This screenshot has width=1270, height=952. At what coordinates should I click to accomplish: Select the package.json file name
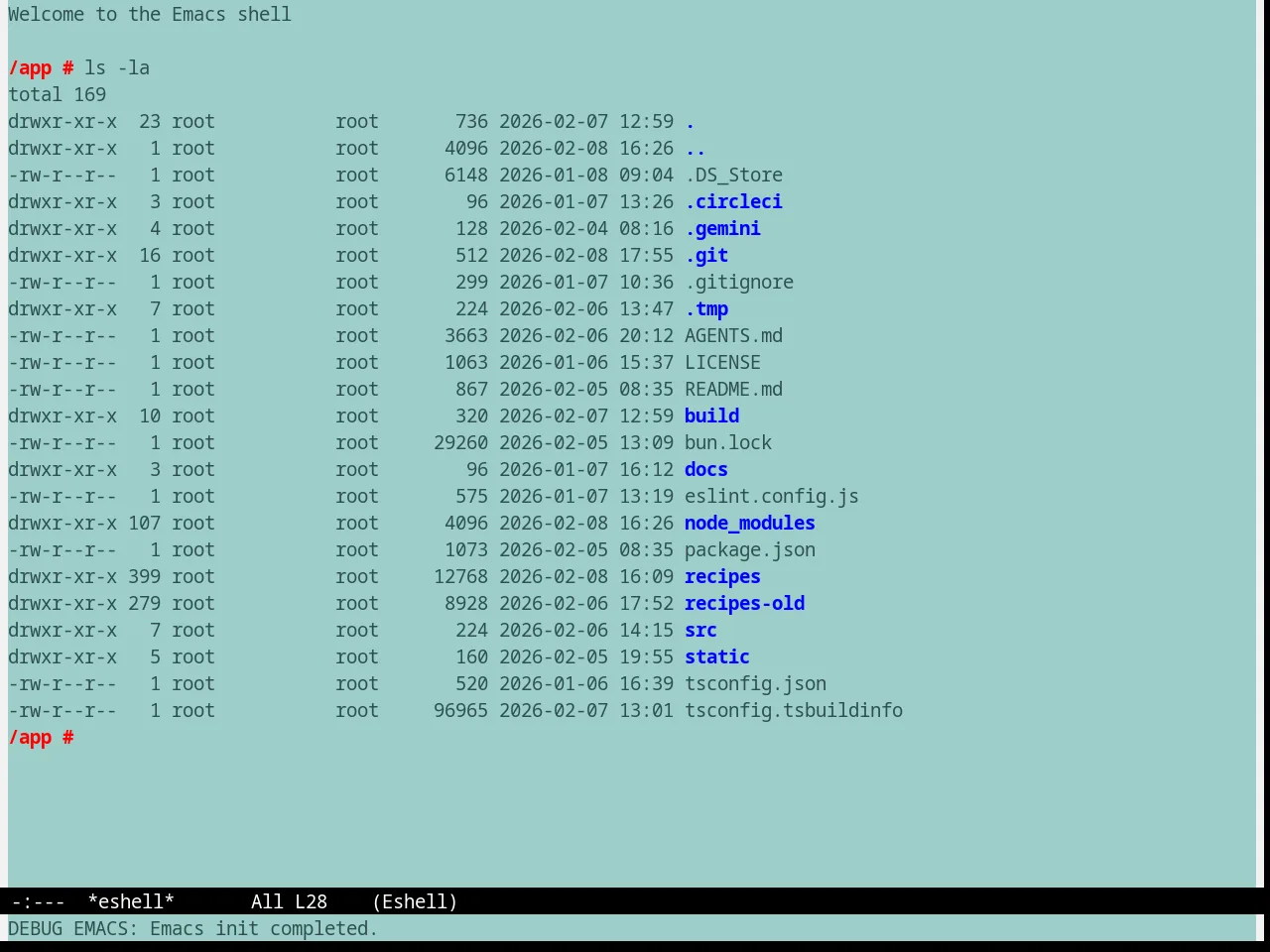(x=750, y=550)
